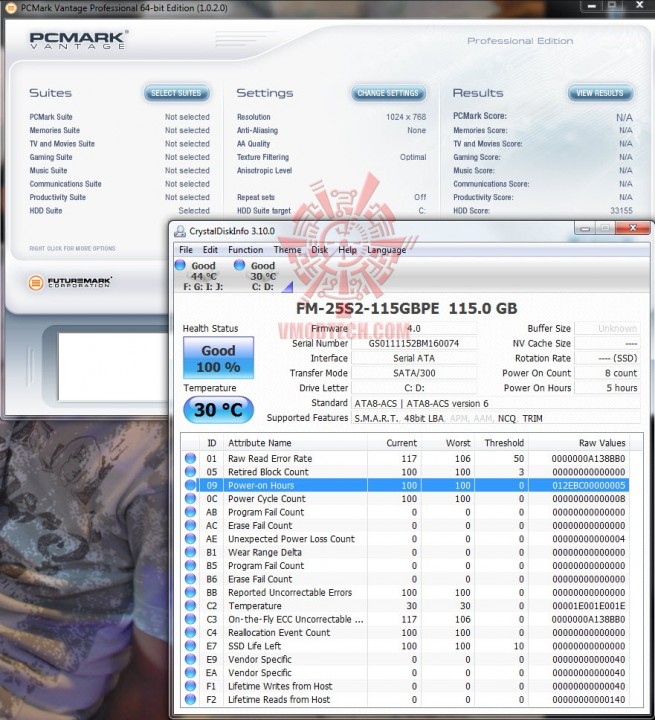The height and width of the screenshot is (720, 655).
Task: Click the PCMark Vantage title bar app icon
Action: point(10,8)
